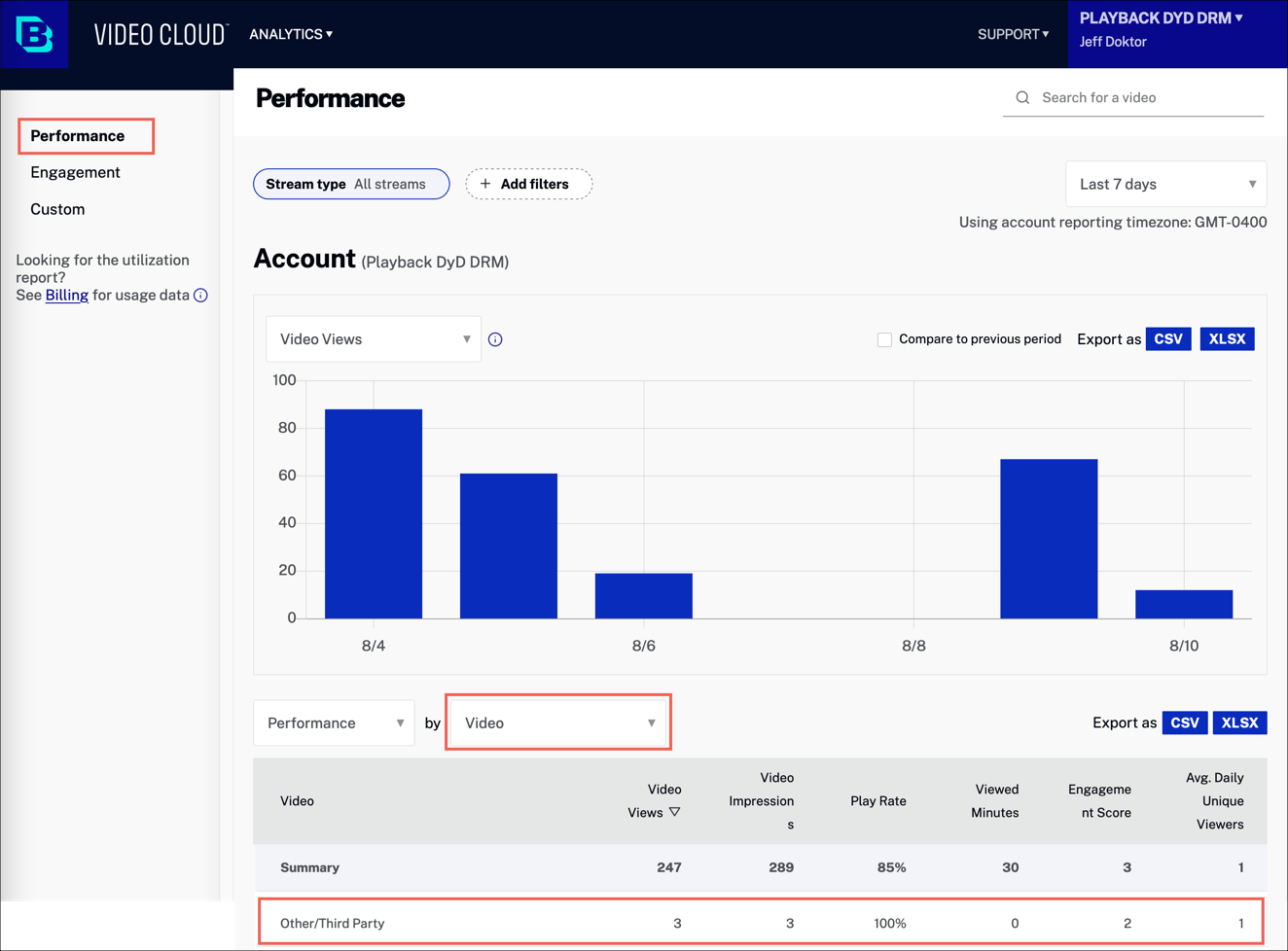Select Custom in the sidebar

[x=57, y=209]
